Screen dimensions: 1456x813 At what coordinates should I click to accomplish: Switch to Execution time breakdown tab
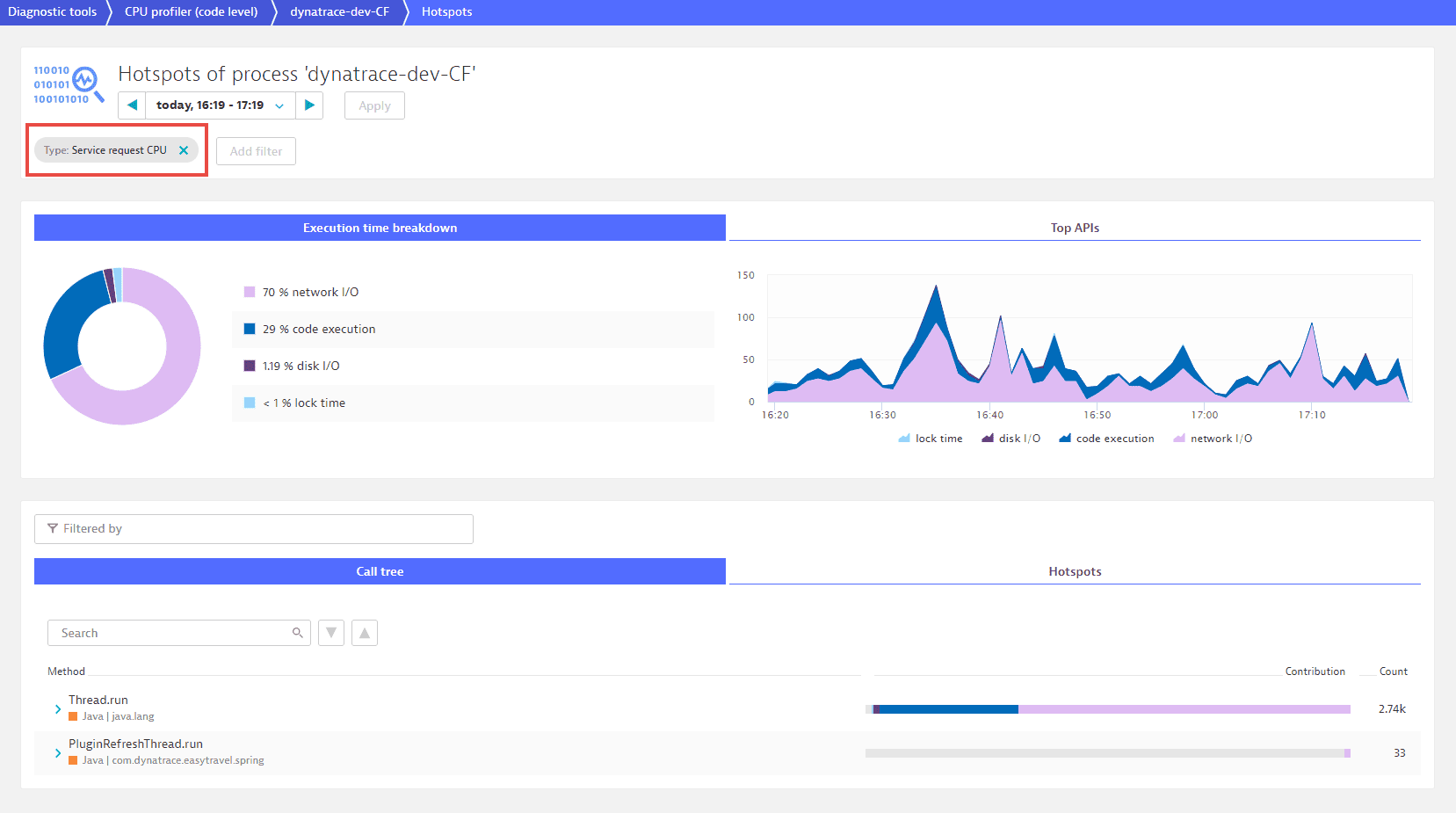click(380, 228)
